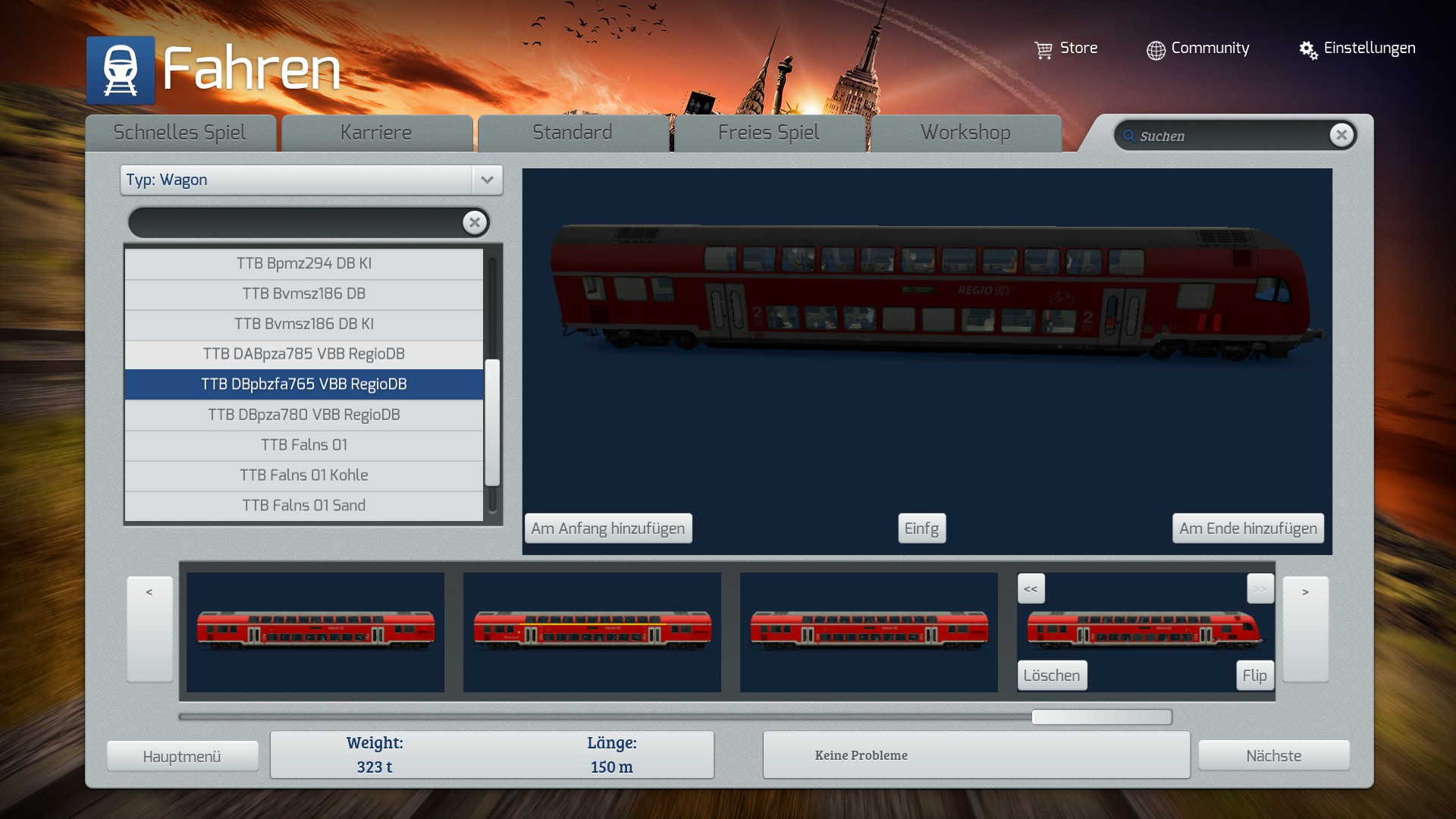Click wagon list vertical scrollbar
Viewport: 1456px width, 819px height.
click(492, 422)
